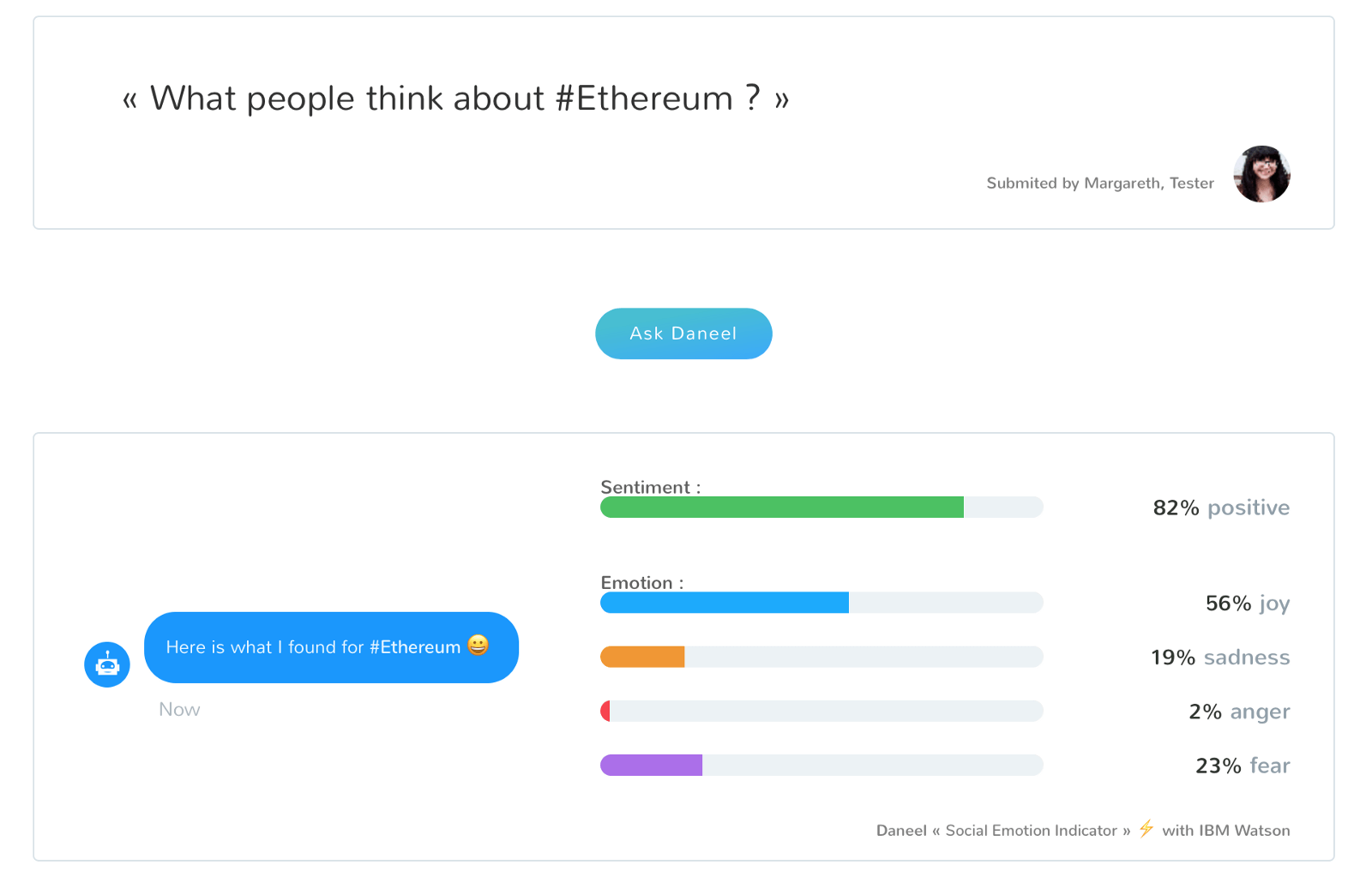Click Submited by Margareth, Tester text
Viewport: 1372px width, 877px height.
(1100, 183)
